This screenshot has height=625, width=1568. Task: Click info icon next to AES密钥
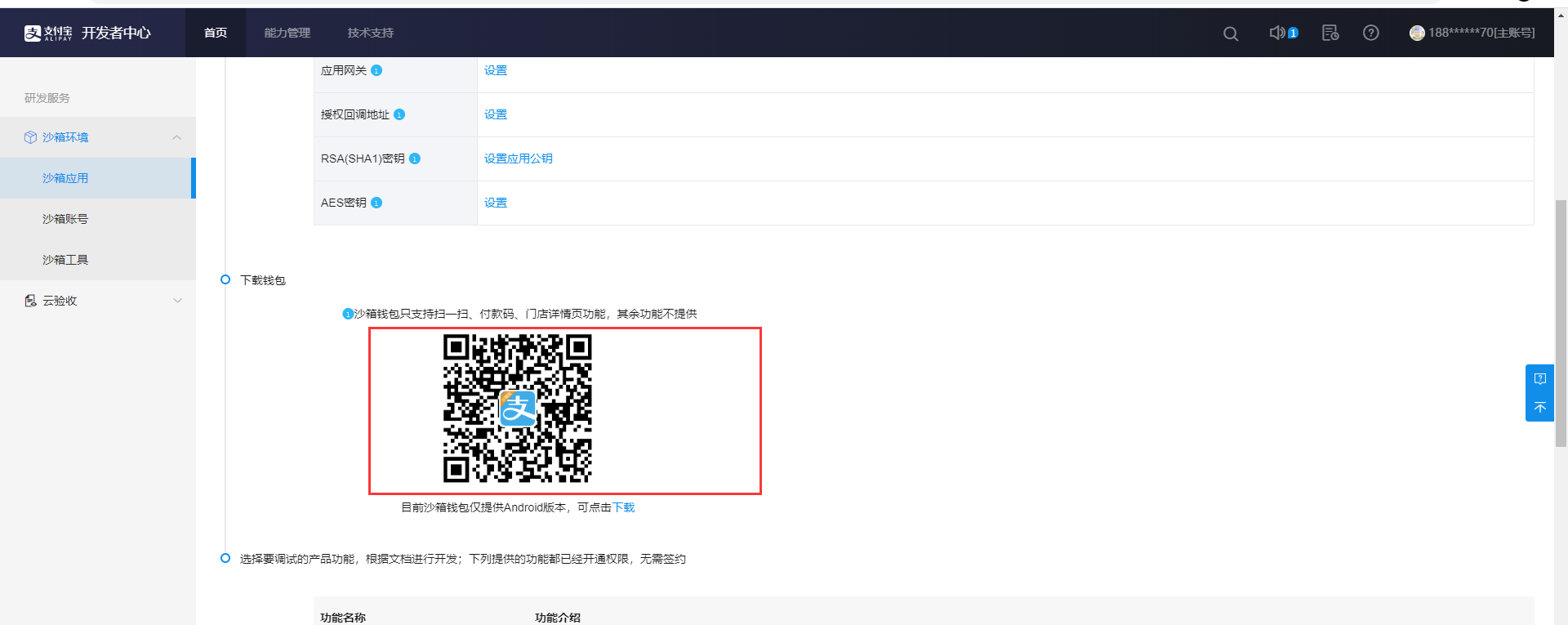[376, 203]
